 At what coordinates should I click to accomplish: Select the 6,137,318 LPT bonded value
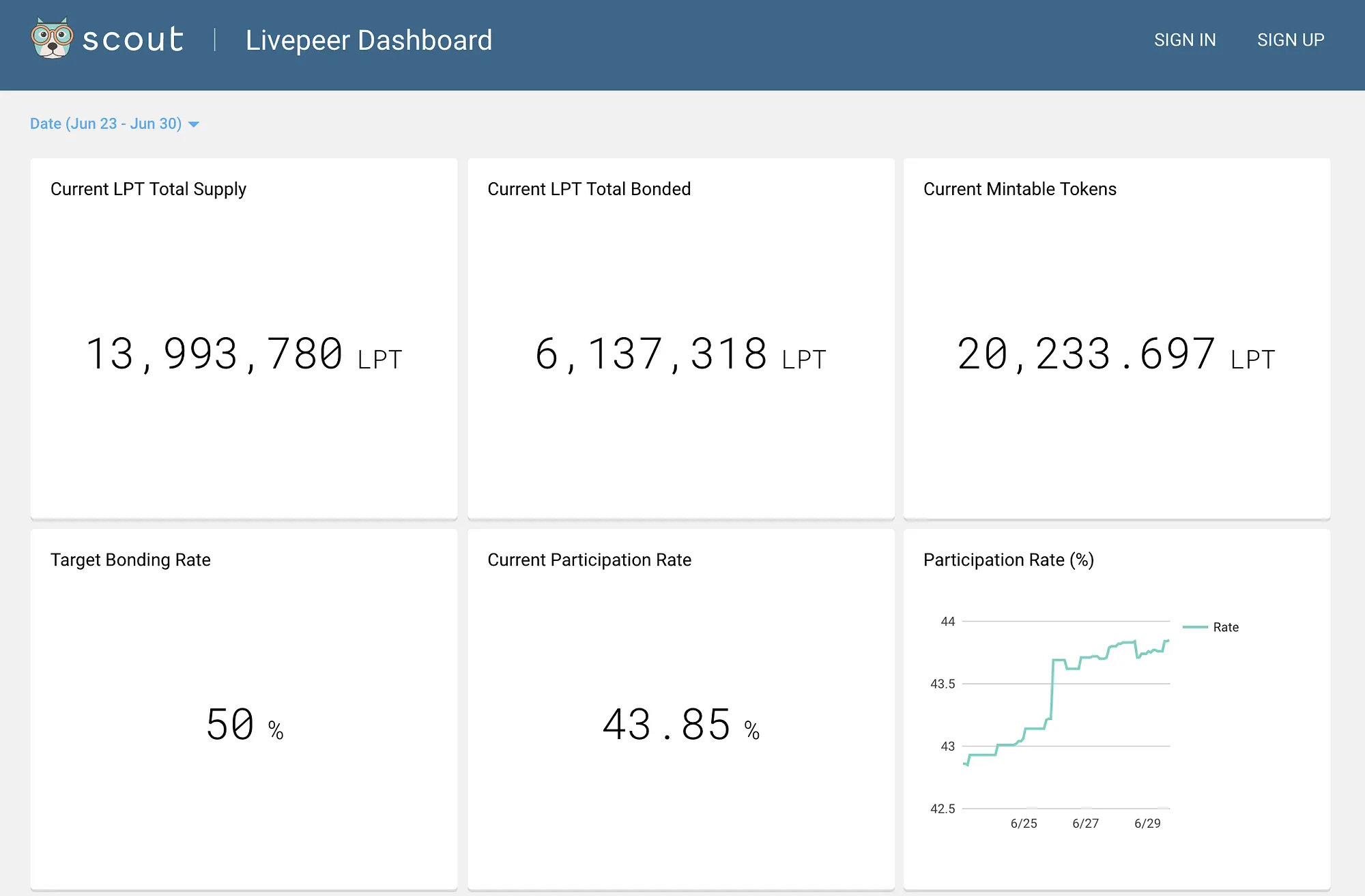(x=680, y=355)
